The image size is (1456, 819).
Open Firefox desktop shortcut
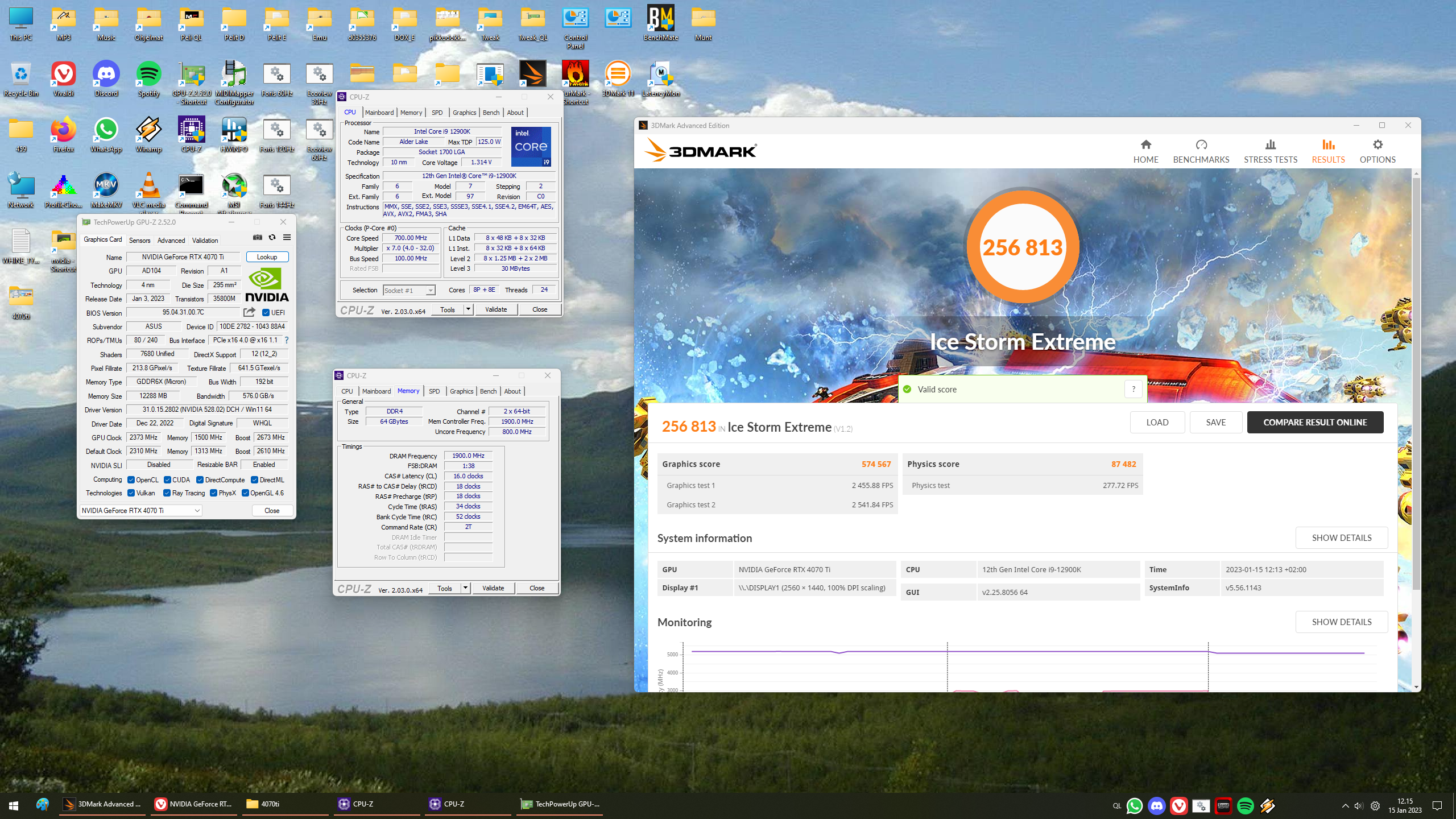pos(64,135)
